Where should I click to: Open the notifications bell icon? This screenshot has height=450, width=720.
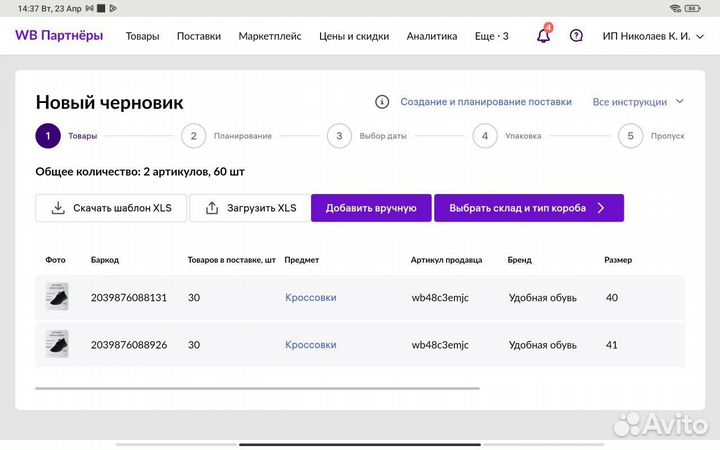click(x=543, y=36)
